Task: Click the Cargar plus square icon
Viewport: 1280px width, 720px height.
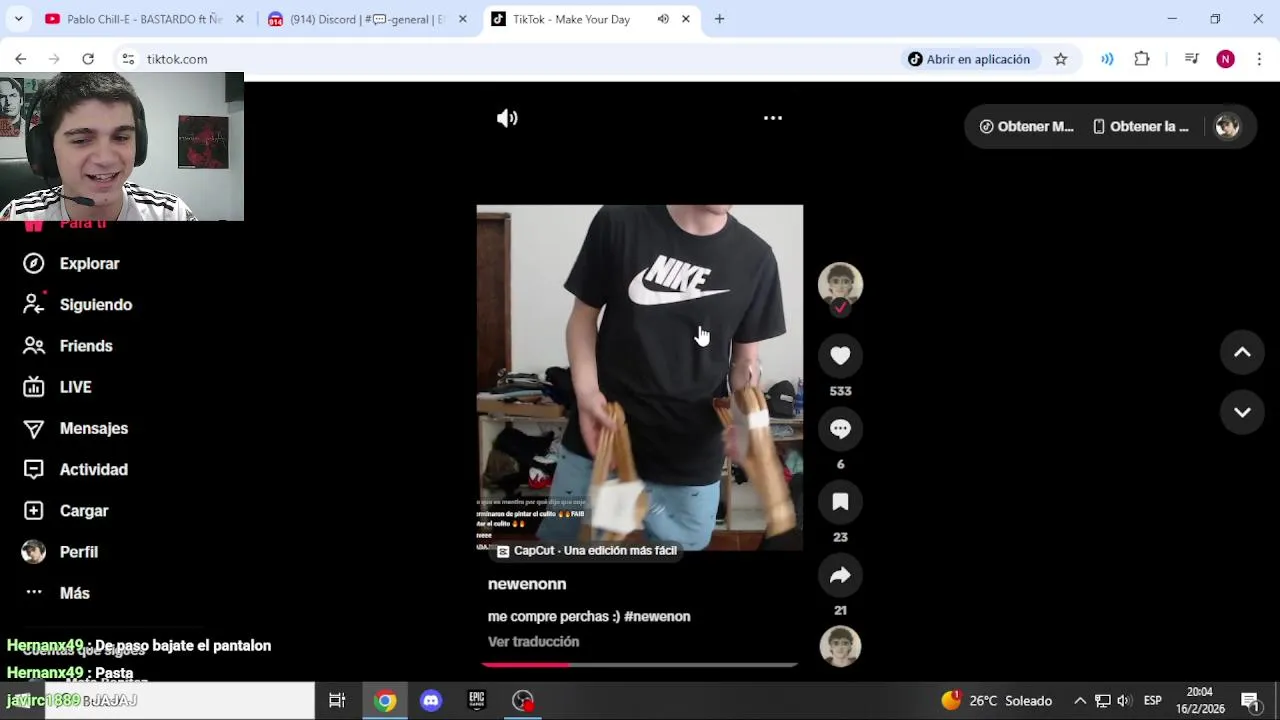Action: (34, 510)
